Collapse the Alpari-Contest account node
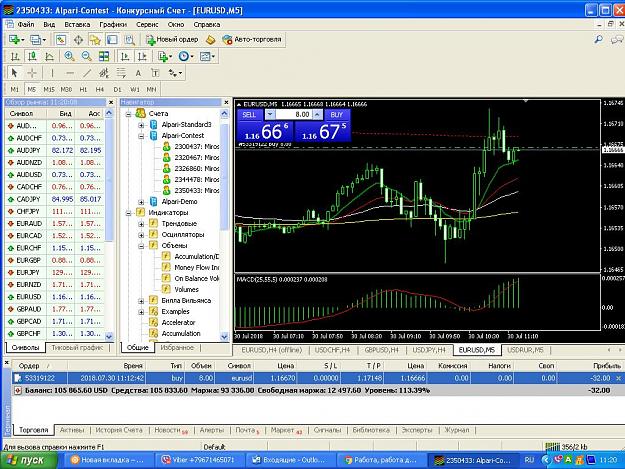The width and height of the screenshot is (625, 469). point(141,136)
